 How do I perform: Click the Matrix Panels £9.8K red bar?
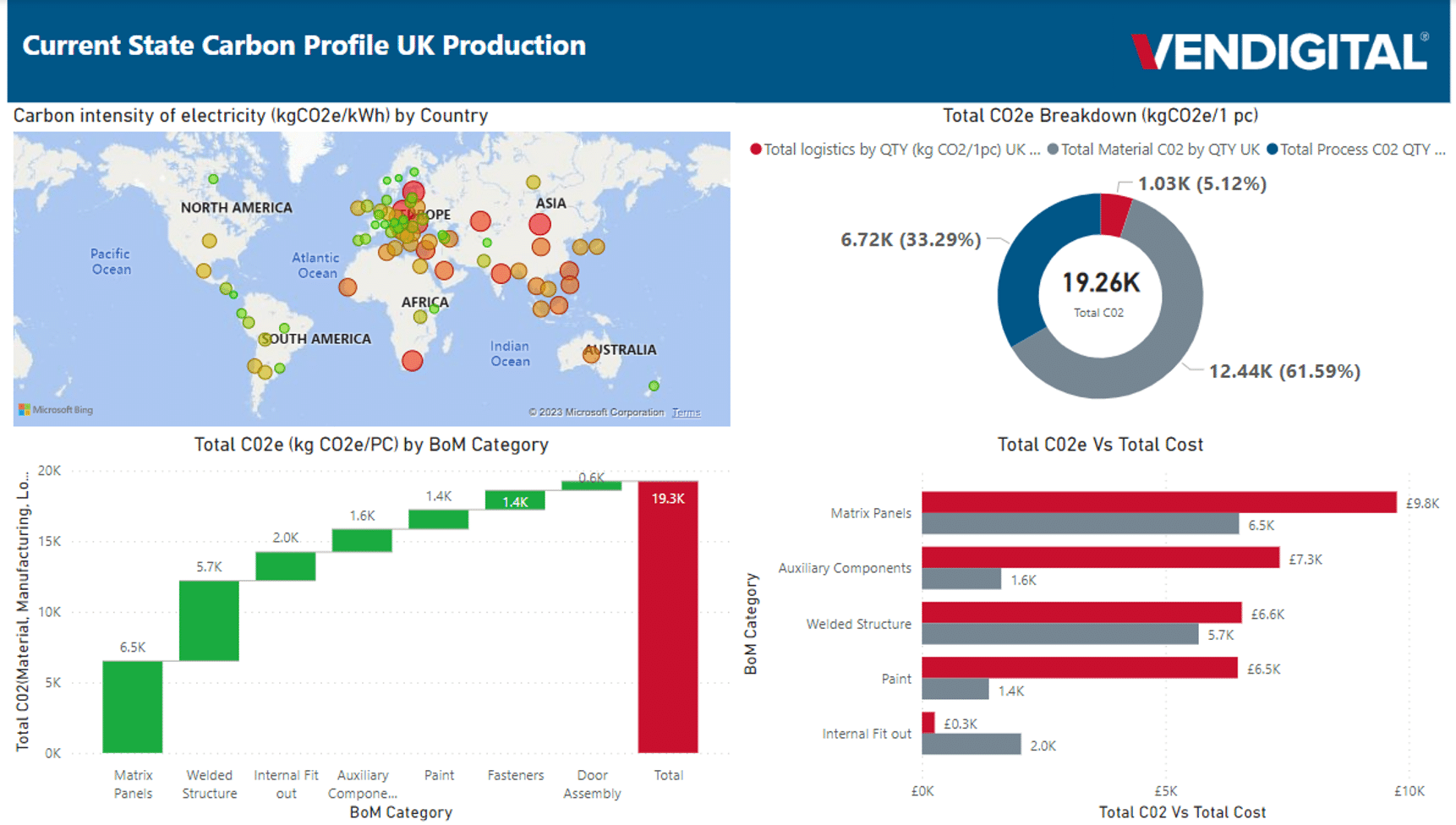(x=1158, y=502)
